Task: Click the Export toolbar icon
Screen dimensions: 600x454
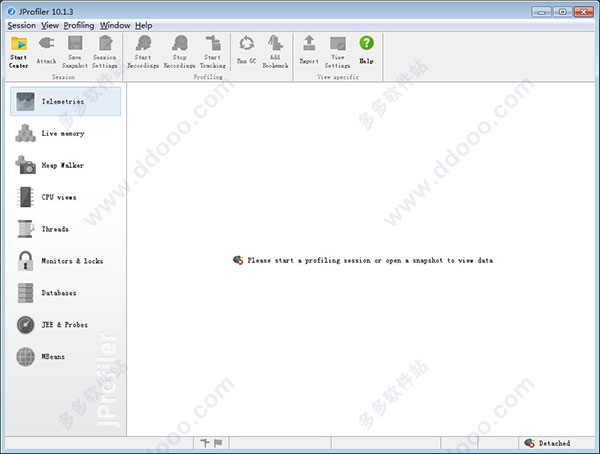Action: pos(309,50)
